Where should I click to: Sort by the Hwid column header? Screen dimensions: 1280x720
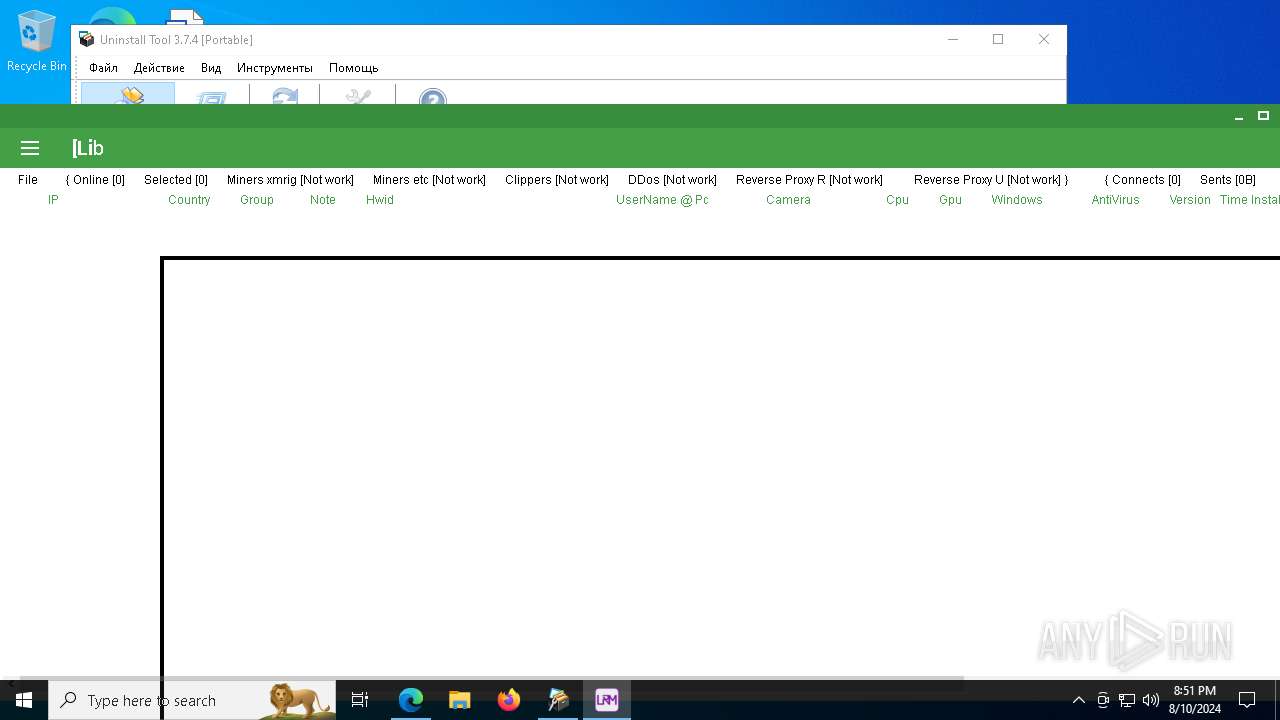(x=380, y=200)
